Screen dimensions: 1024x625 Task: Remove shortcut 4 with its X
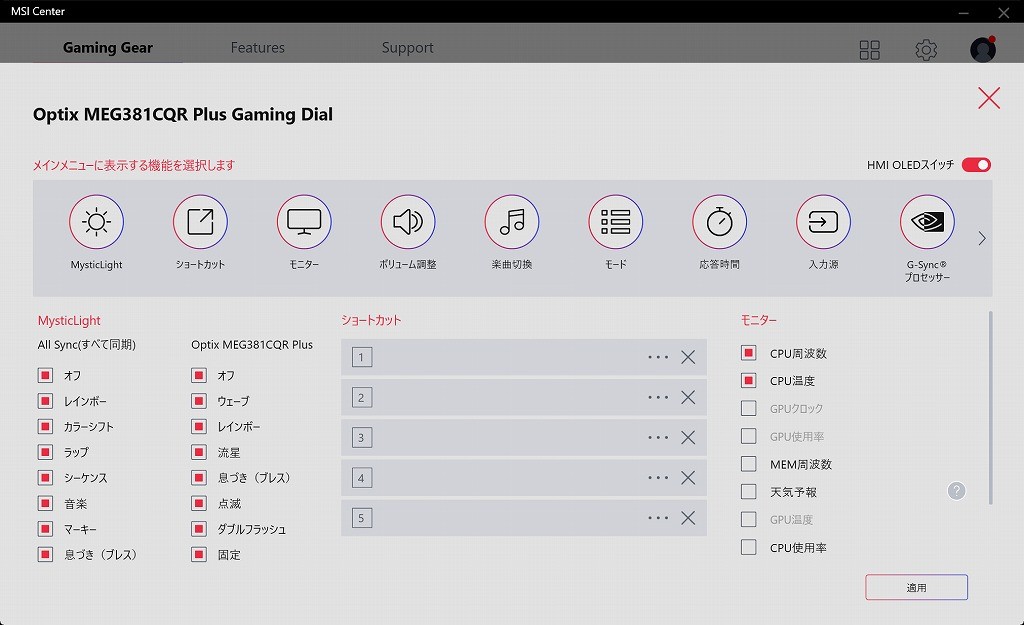tap(688, 477)
